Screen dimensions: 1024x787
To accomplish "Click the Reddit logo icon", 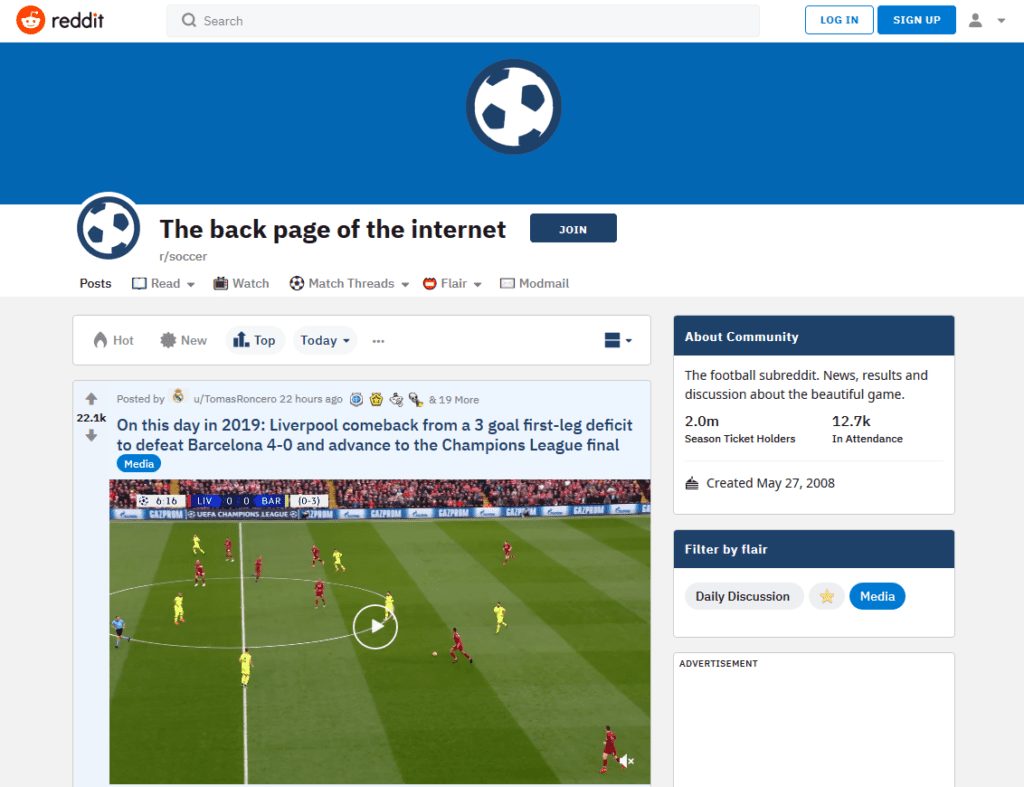I will (x=30, y=20).
